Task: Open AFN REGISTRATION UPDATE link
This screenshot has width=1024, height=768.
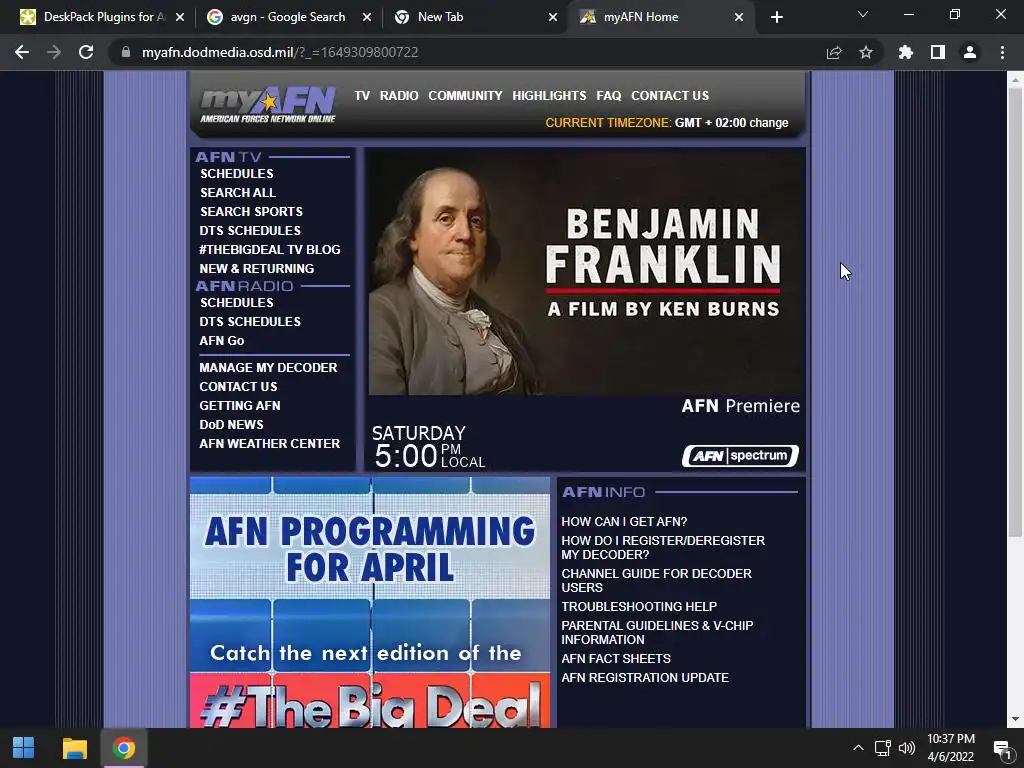Action: click(x=645, y=678)
